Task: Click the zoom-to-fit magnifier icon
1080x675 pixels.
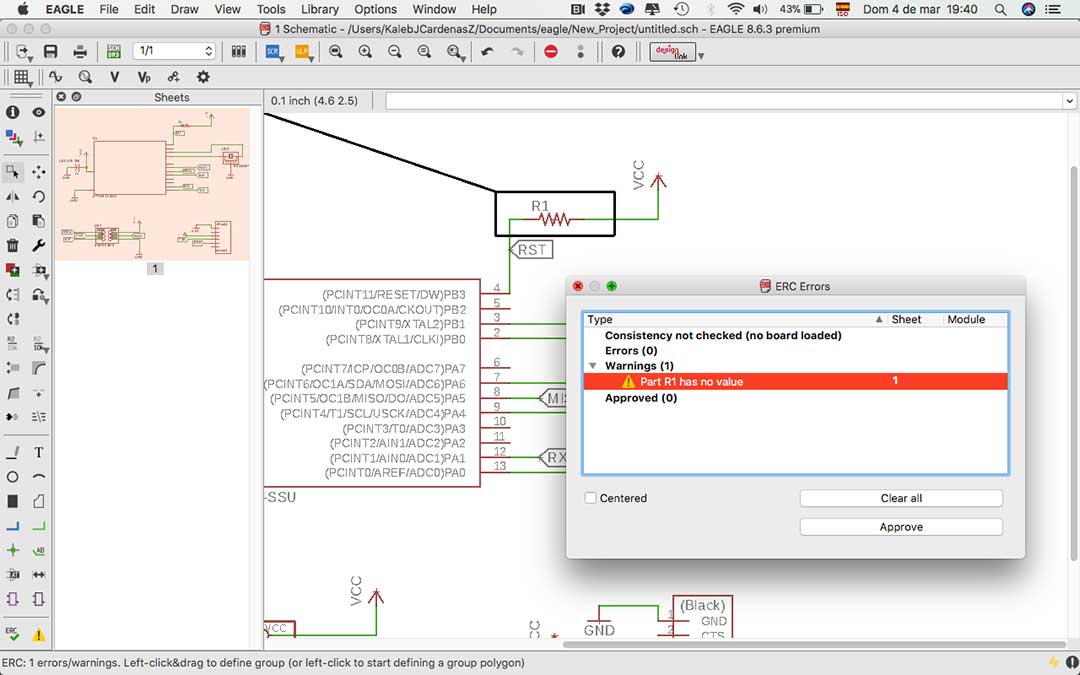Action: [335, 52]
